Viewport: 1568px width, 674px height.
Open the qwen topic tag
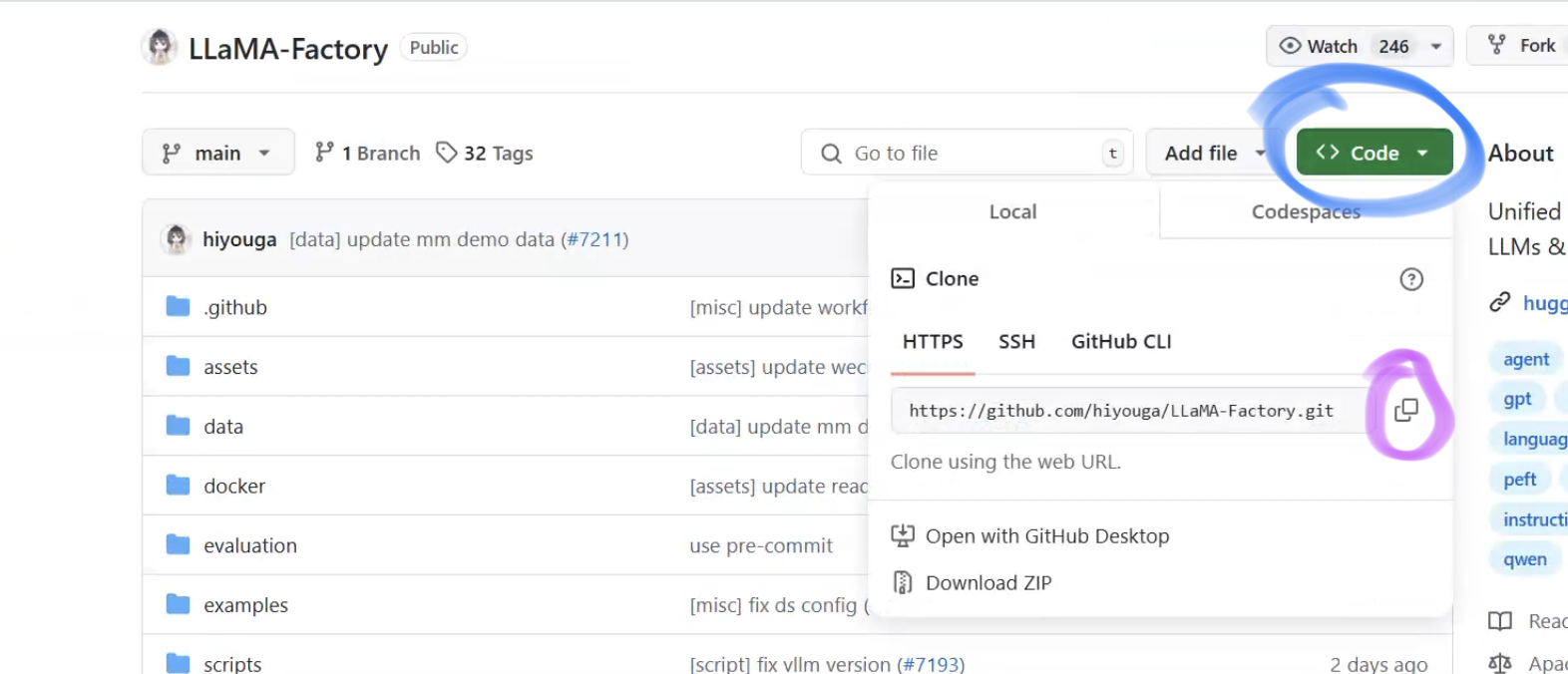coord(1525,559)
